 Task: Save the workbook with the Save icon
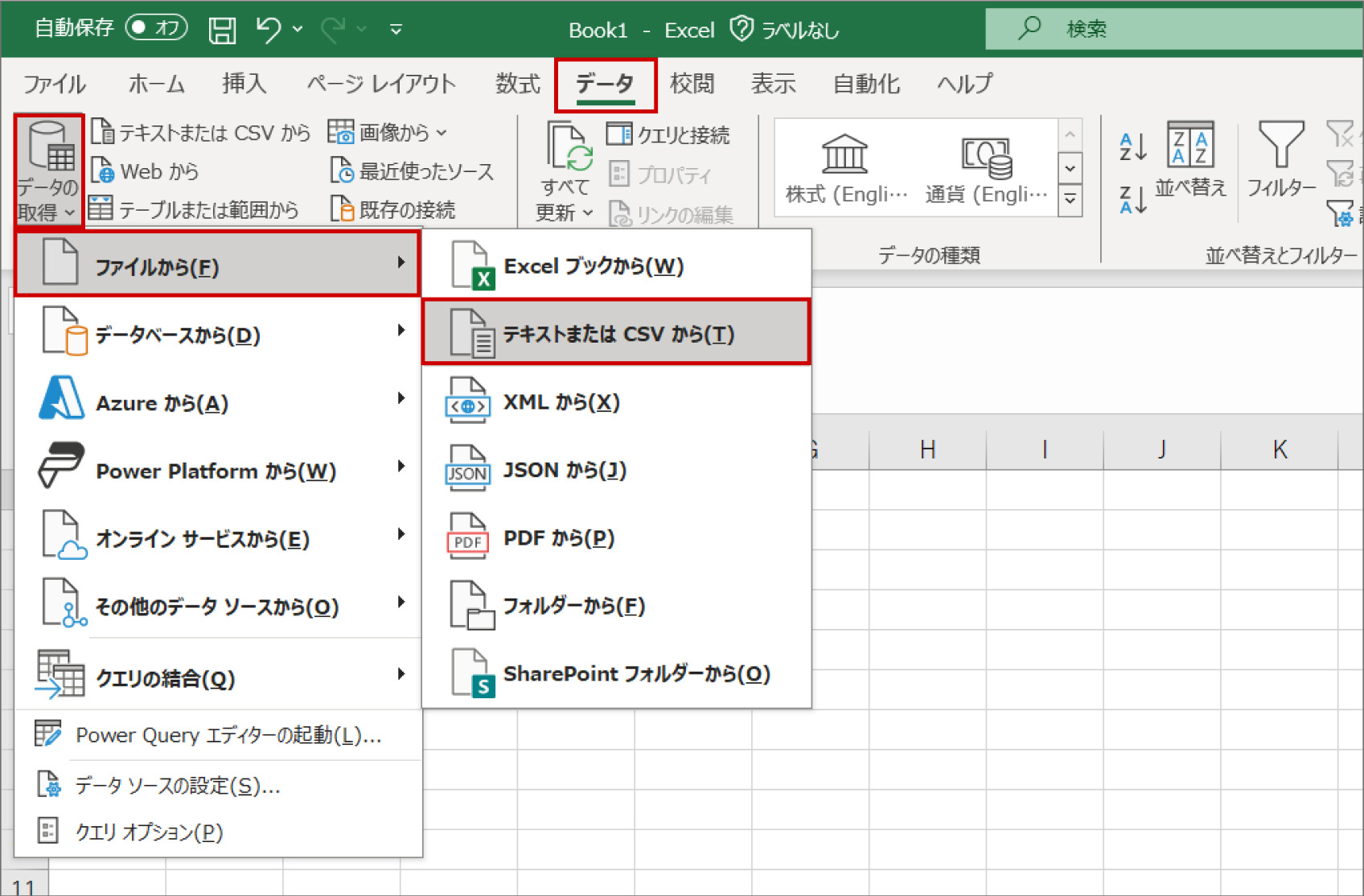(x=222, y=27)
